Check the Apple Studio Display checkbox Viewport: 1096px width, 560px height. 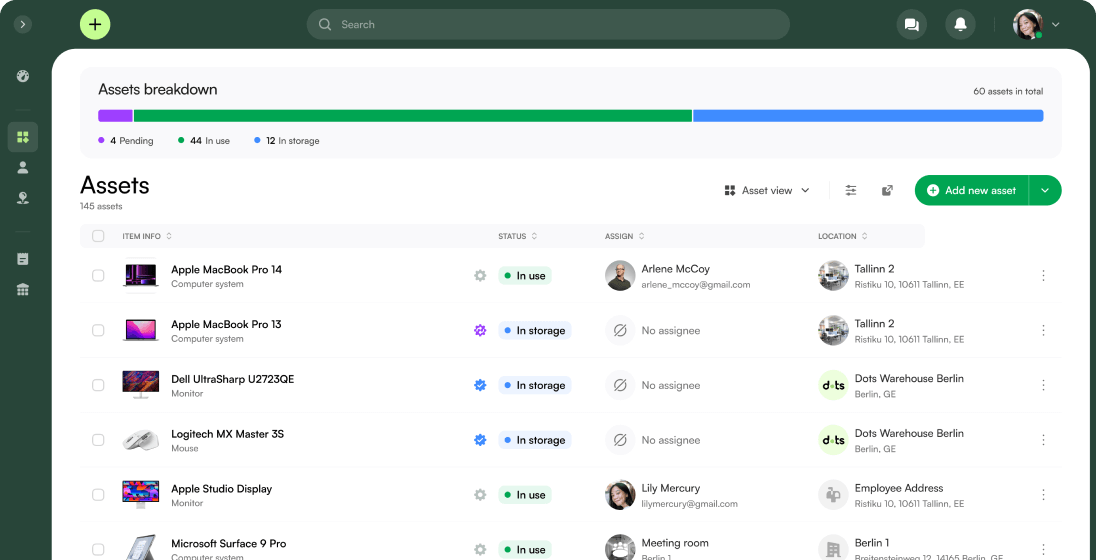click(98, 494)
